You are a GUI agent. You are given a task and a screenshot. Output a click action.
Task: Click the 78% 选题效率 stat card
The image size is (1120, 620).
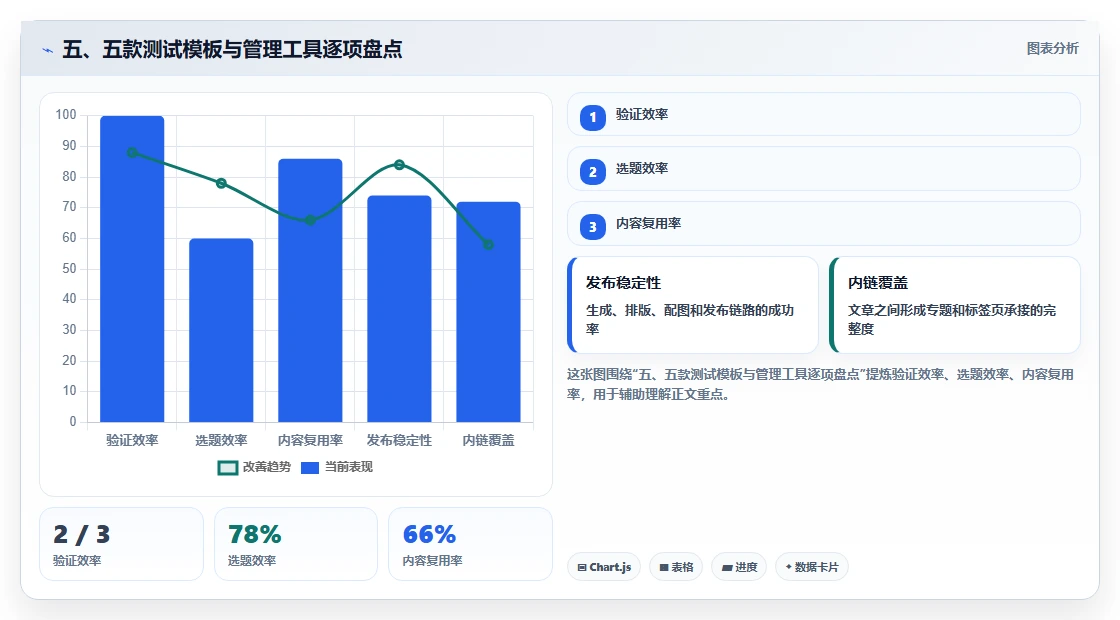296,544
